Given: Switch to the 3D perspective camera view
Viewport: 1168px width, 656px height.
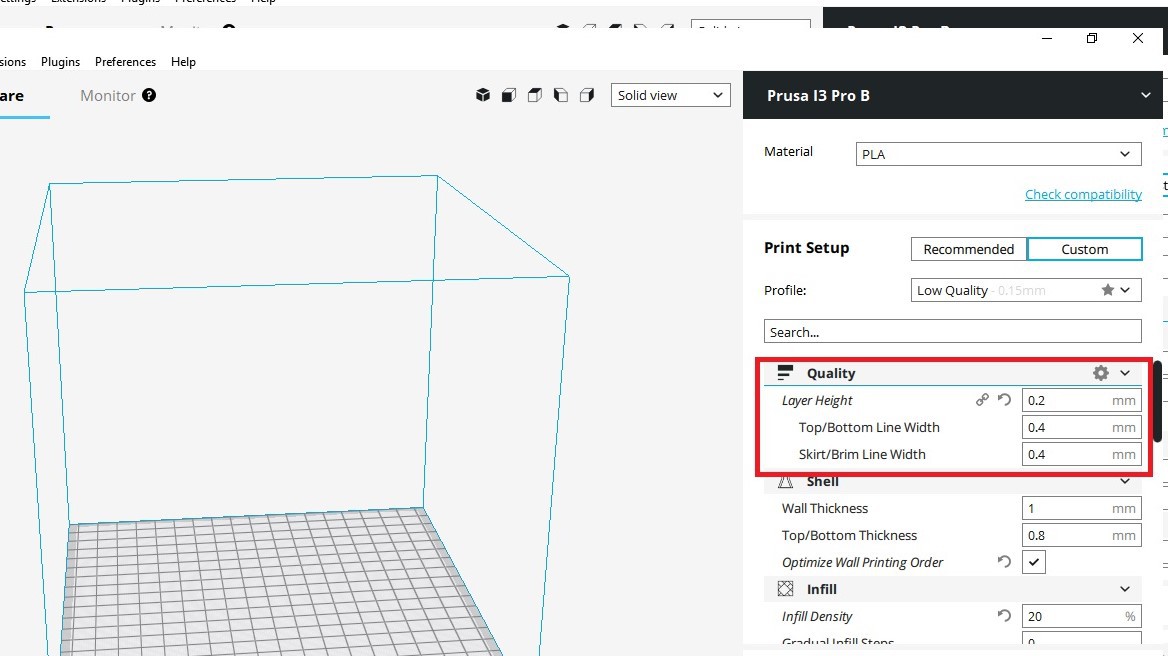Looking at the screenshot, I should tap(483, 95).
